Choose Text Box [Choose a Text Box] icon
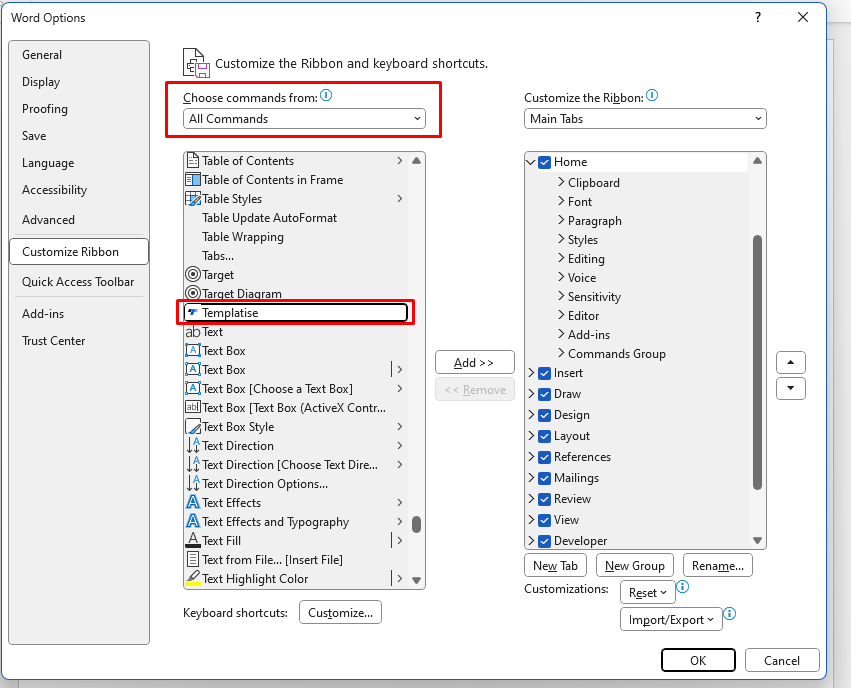 pos(193,388)
